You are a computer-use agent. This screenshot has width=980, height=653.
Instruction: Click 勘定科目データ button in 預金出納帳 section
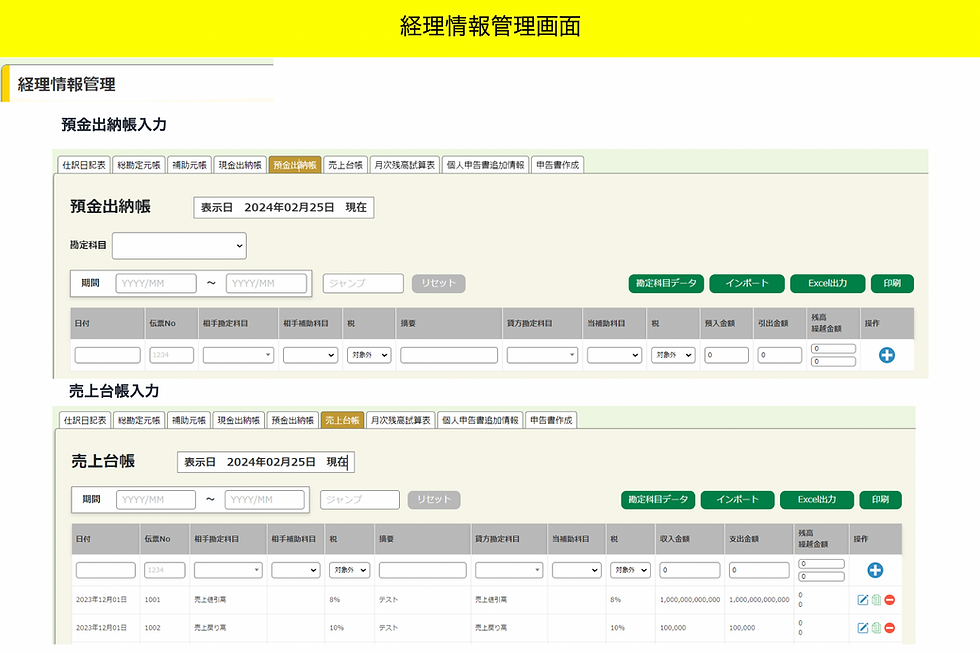tap(666, 284)
